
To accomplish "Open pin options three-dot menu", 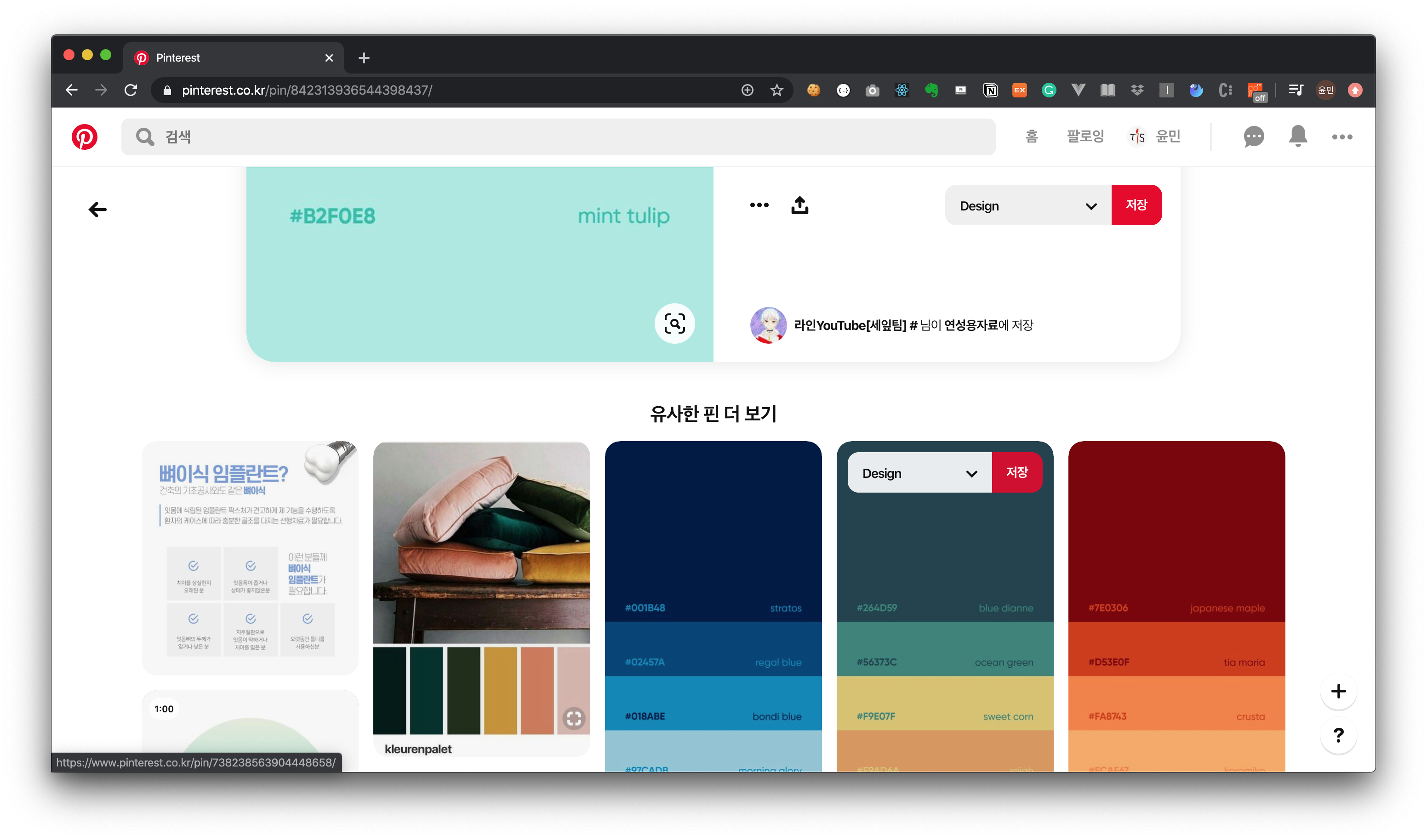I will [x=759, y=205].
